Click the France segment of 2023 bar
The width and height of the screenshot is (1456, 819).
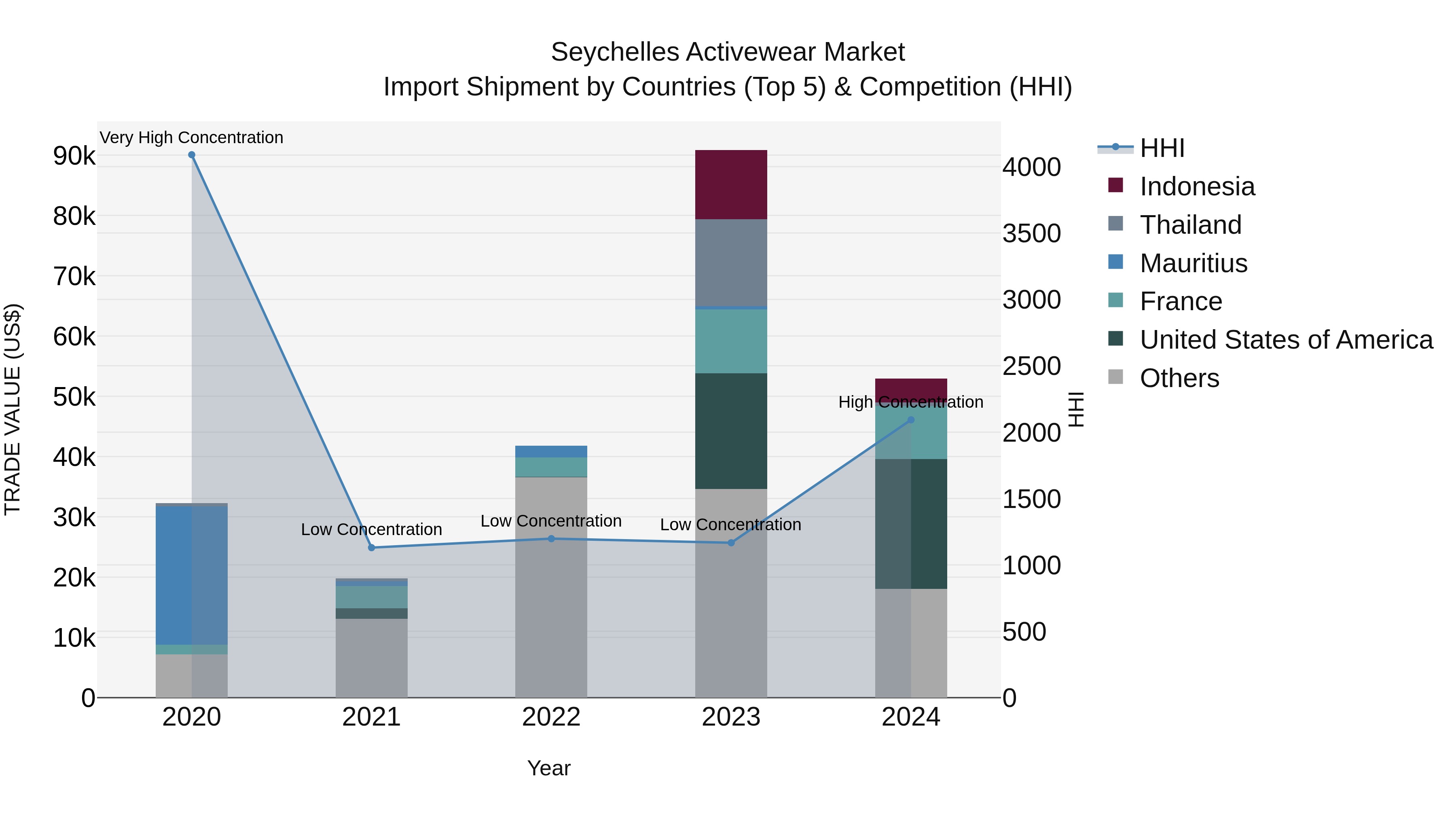731,341
